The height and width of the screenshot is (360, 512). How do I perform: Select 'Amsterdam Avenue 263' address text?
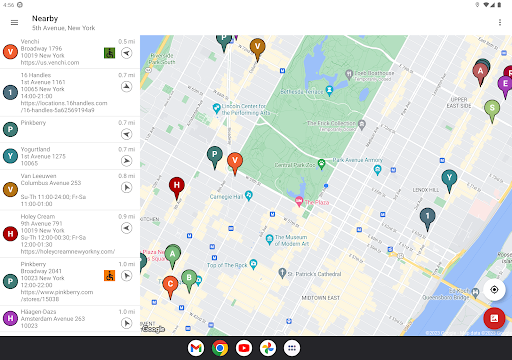pos(53,319)
